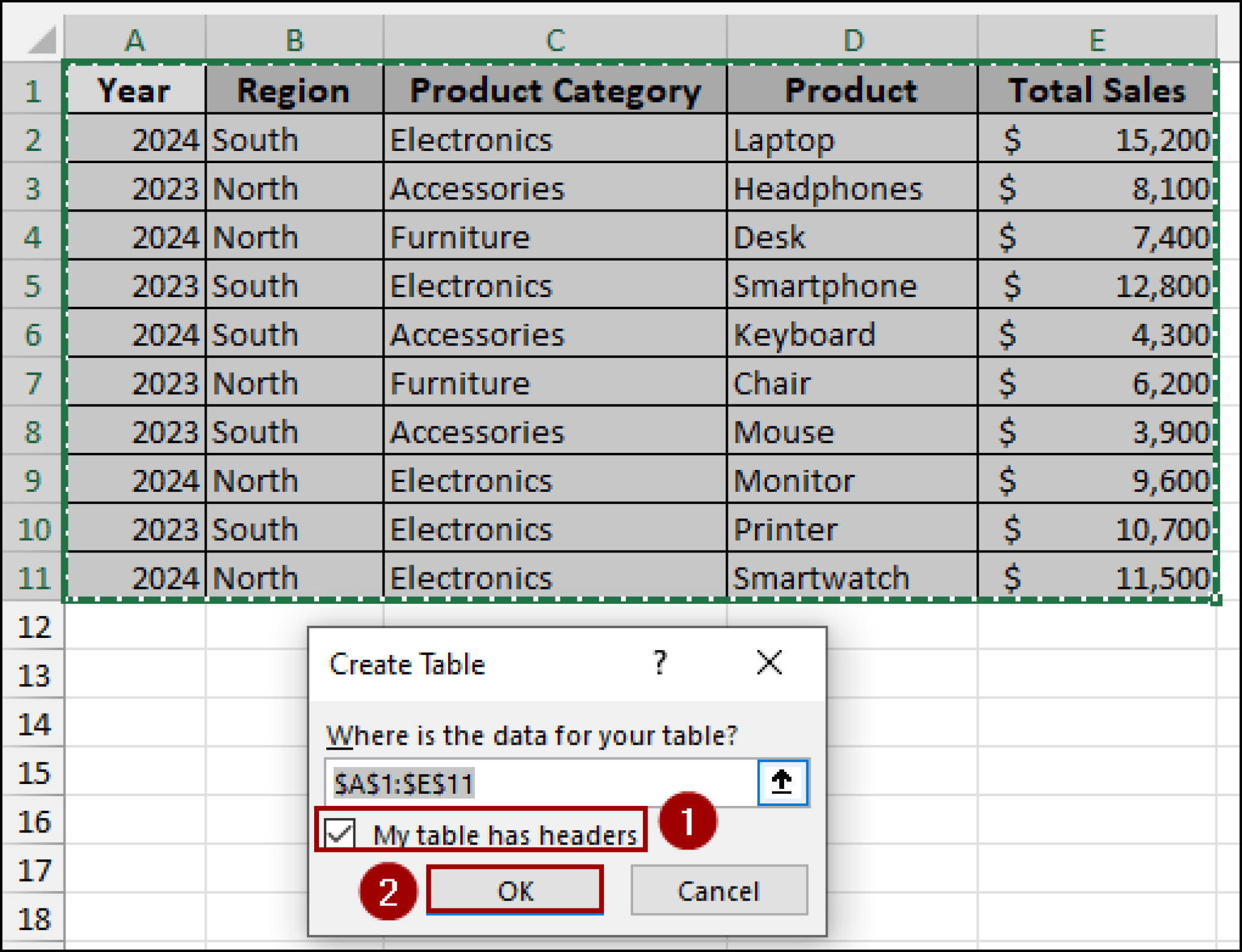This screenshot has width=1242, height=952.
Task: Select column header E
Action: click(x=1095, y=39)
